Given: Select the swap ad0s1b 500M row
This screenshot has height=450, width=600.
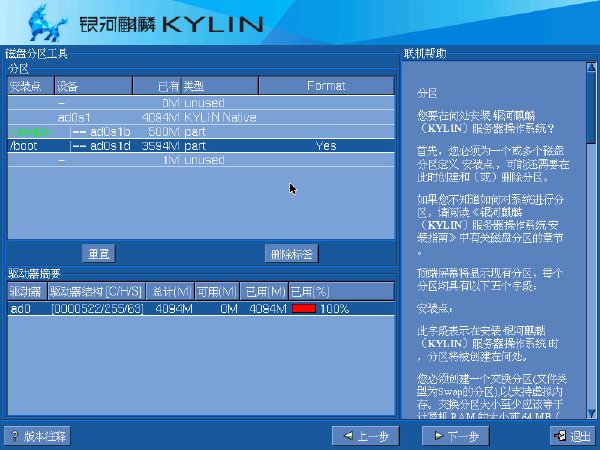Looking at the screenshot, I should pos(201,132).
